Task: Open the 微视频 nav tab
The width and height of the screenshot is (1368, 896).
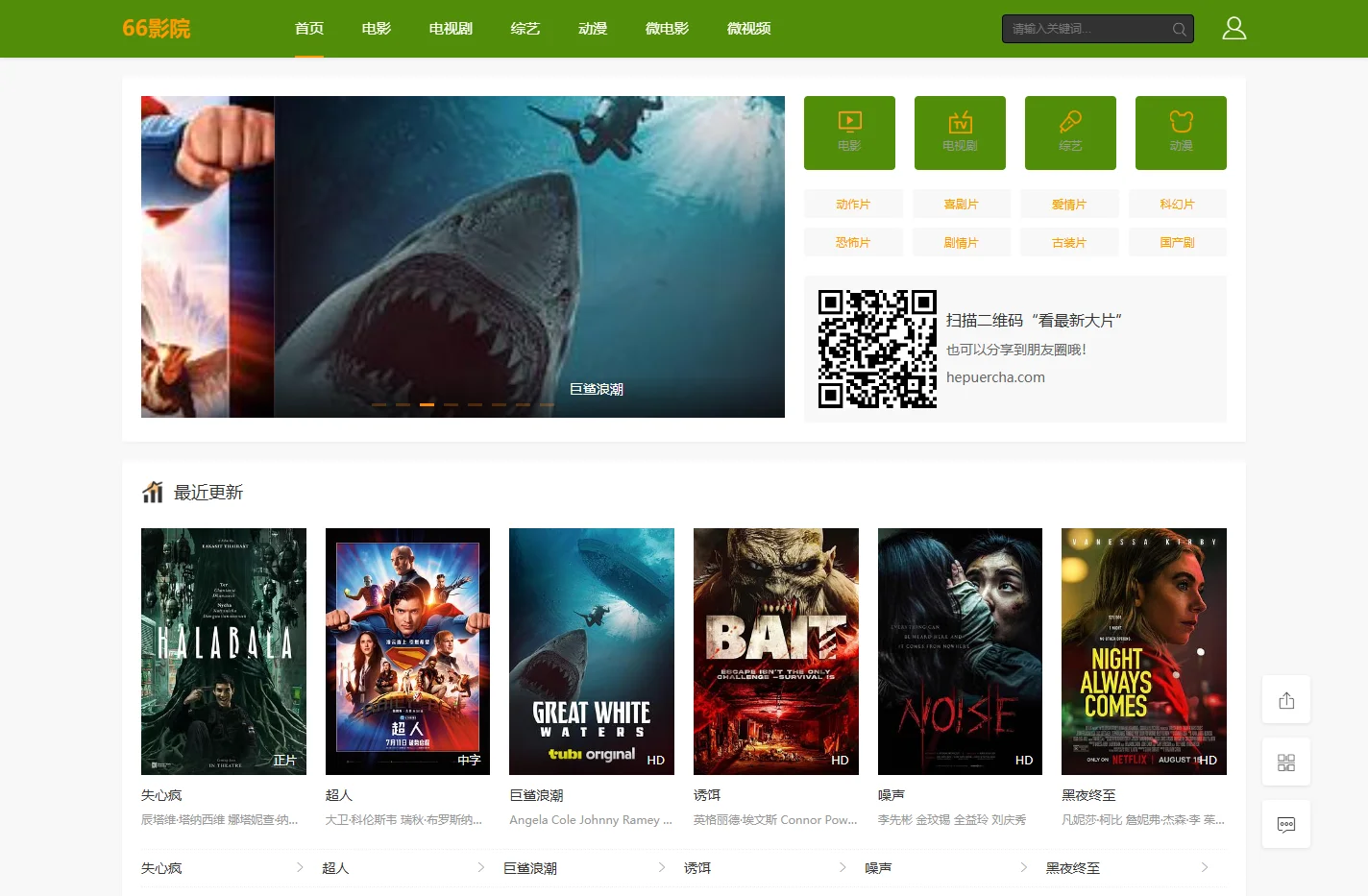Action: pyautogui.click(x=748, y=29)
